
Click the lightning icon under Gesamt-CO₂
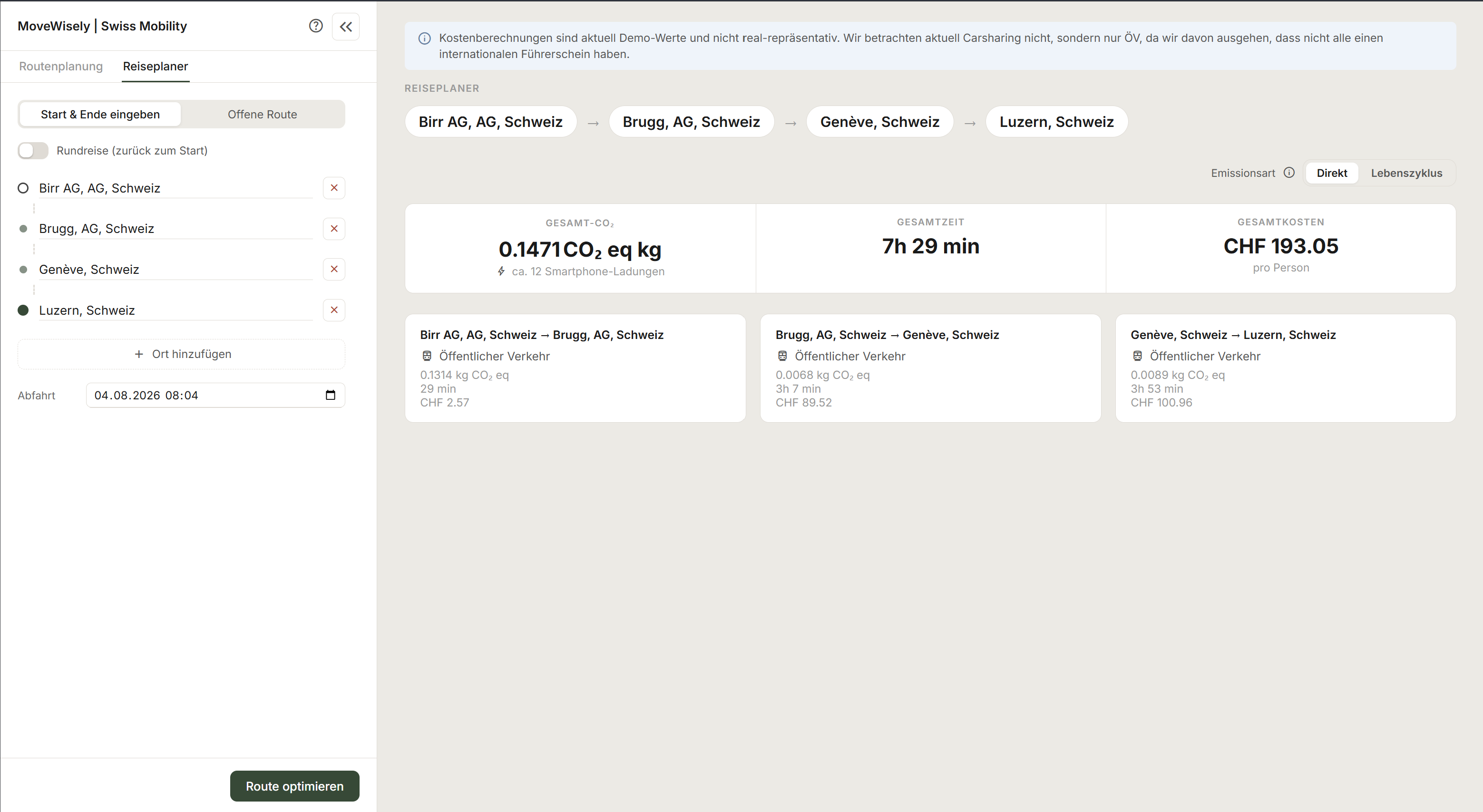click(x=501, y=271)
